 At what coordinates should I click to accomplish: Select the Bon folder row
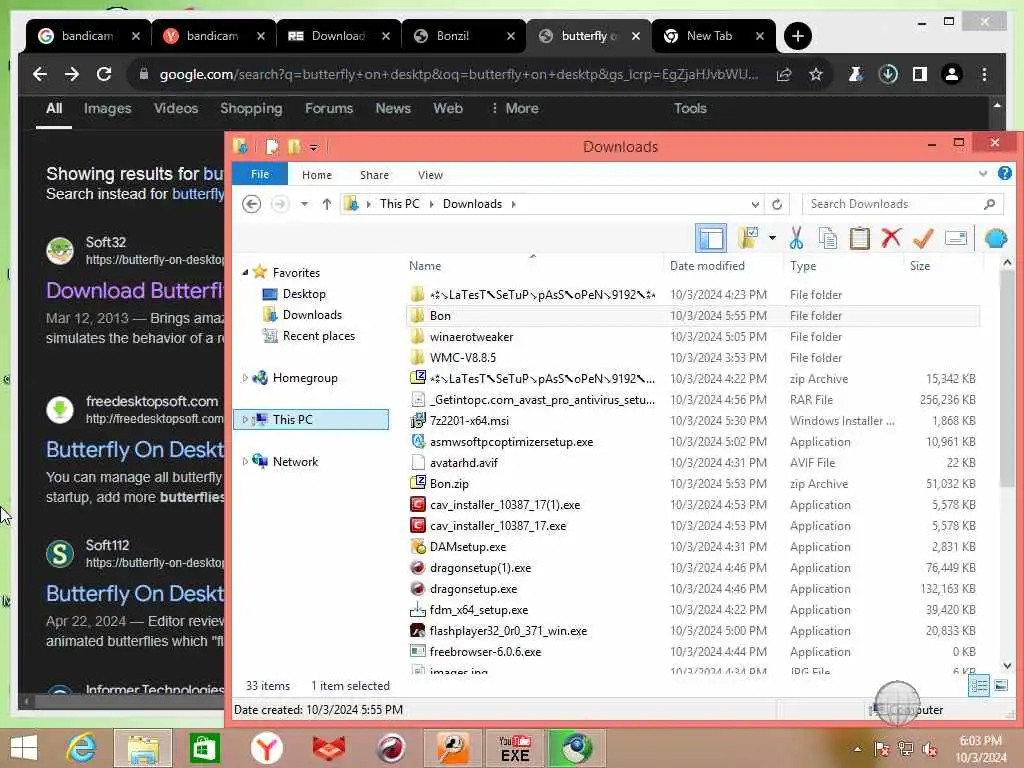coord(693,315)
